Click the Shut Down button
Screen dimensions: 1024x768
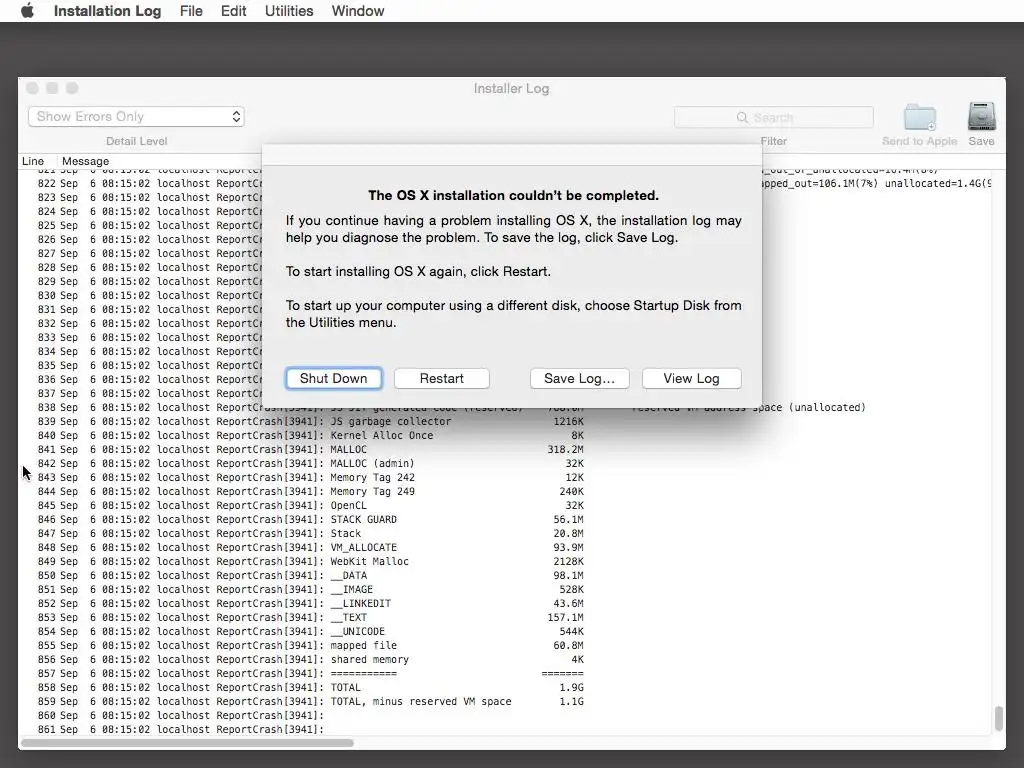(x=333, y=379)
